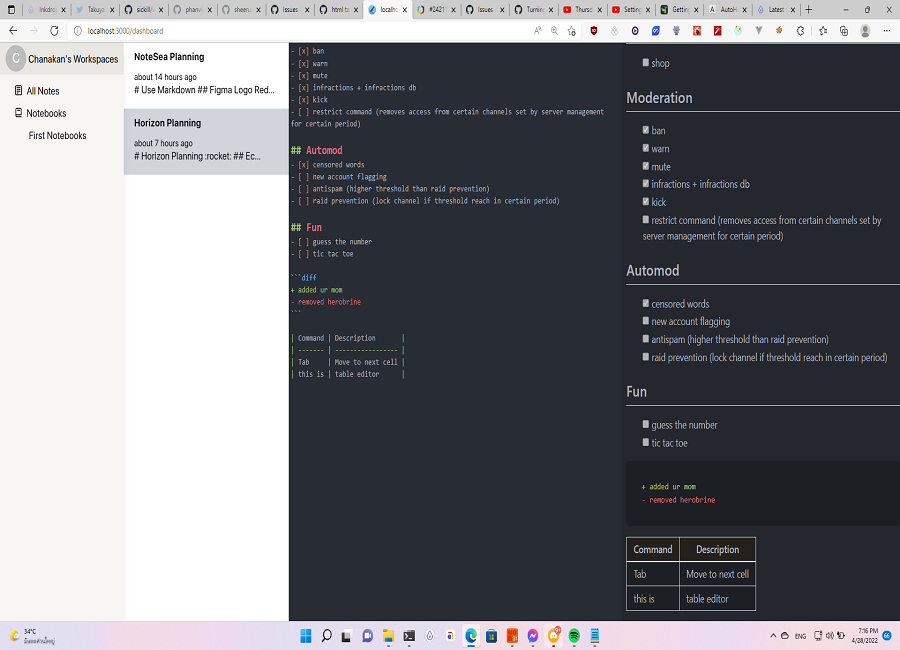Toggle the 'censored words' preview checkbox
This screenshot has height=650, width=900.
[646, 303]
